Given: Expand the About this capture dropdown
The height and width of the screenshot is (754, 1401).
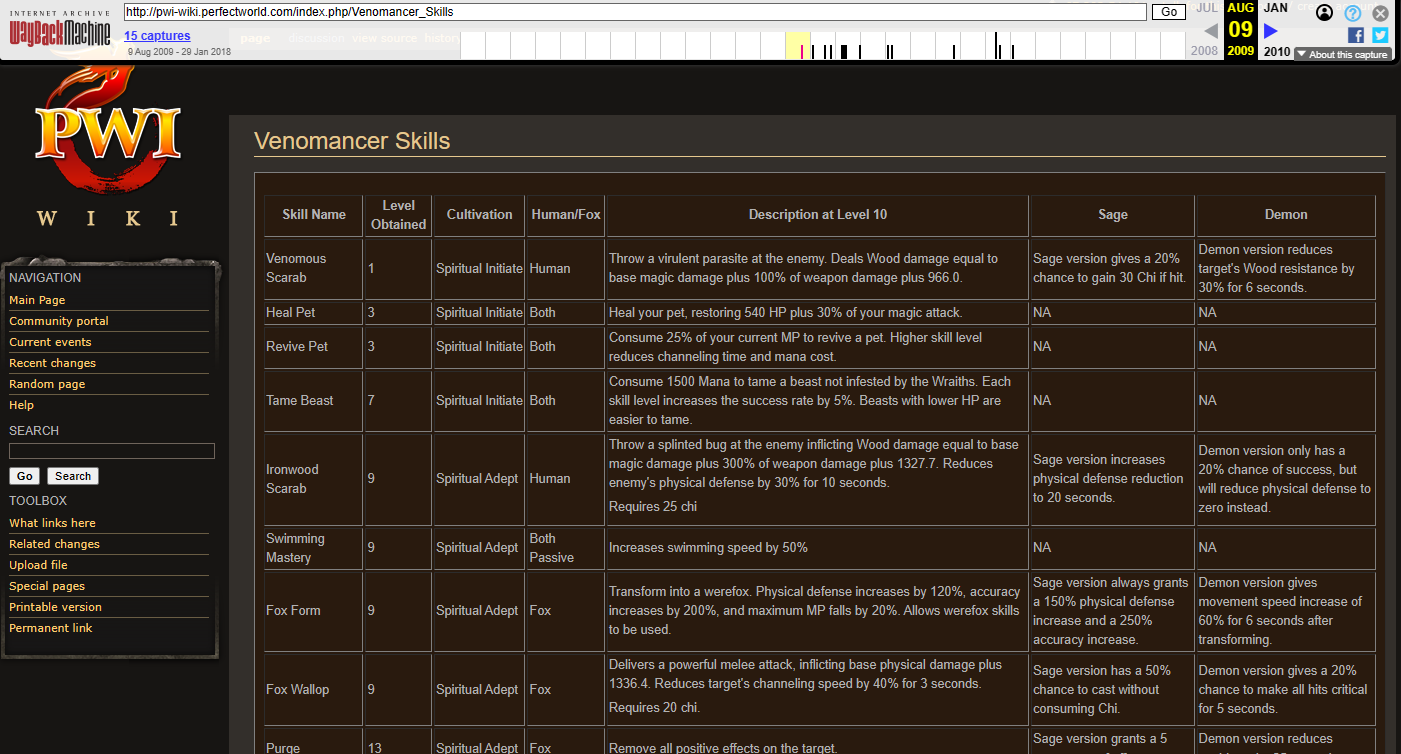Looking at the screenshot, I should click(1342, 54).
